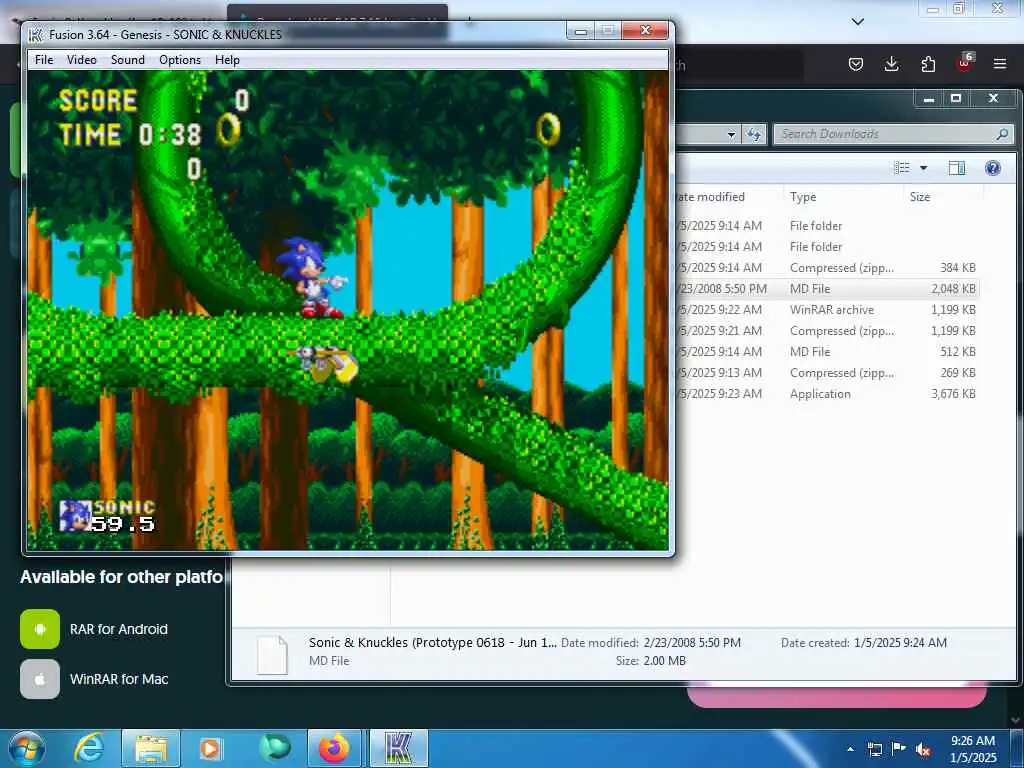Click the magnifier icon in Search Downloads
Image resolution: width=1024 pixels, height=768 pixels.
[1002, 134]
